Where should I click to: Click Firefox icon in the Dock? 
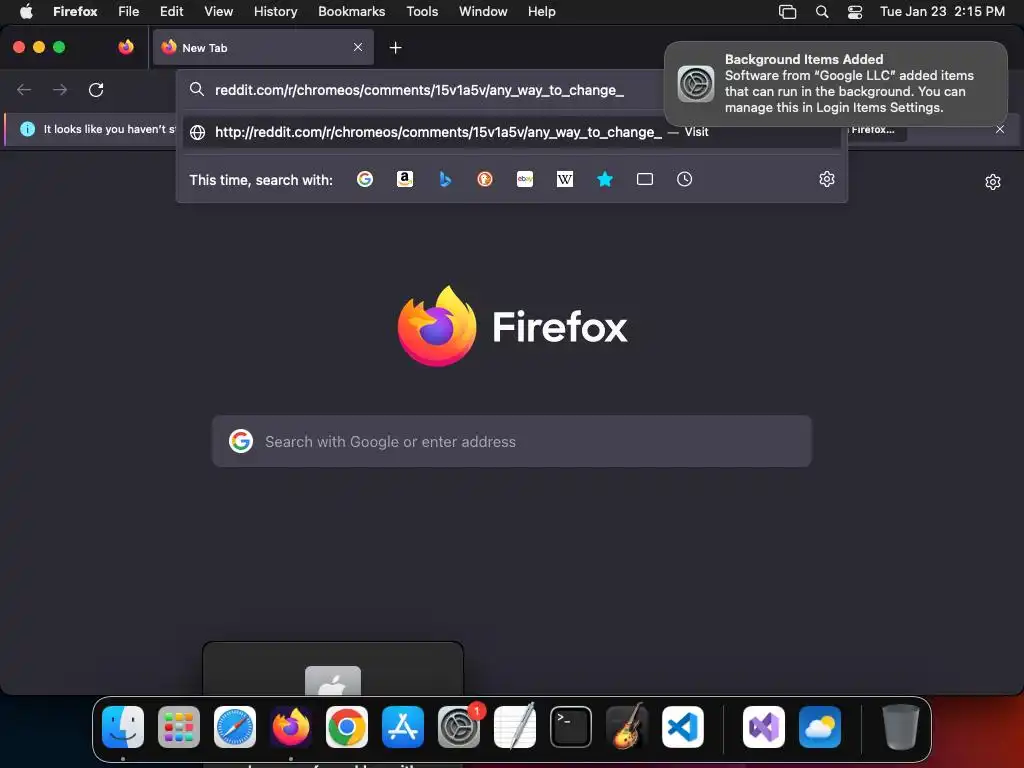291,727
